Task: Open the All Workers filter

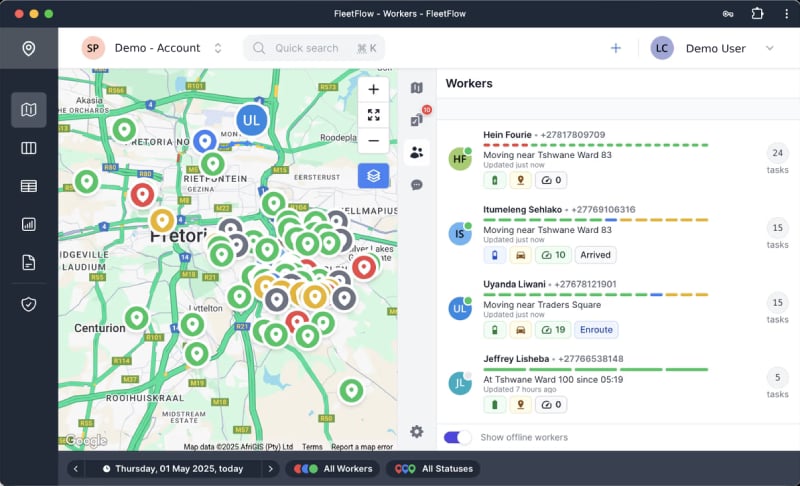Action: click(333, 469)
